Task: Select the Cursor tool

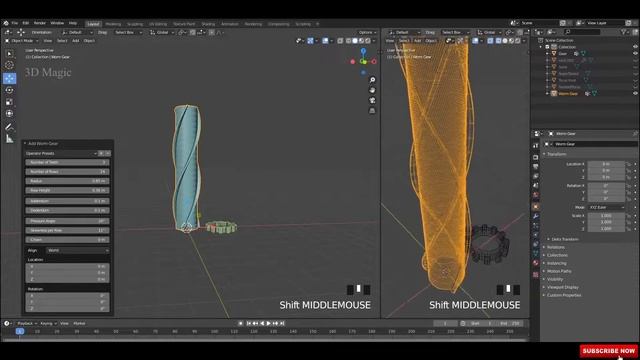Action: pyautogui.click(x=9, y=65)
